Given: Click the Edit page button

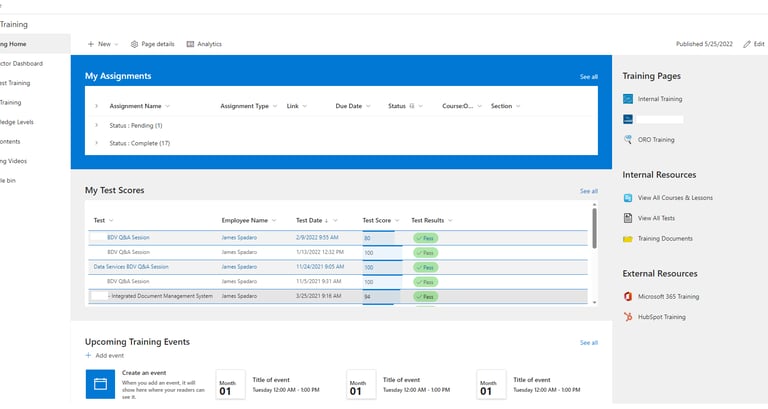Looking at the screenshot, I should click(754, 44).
